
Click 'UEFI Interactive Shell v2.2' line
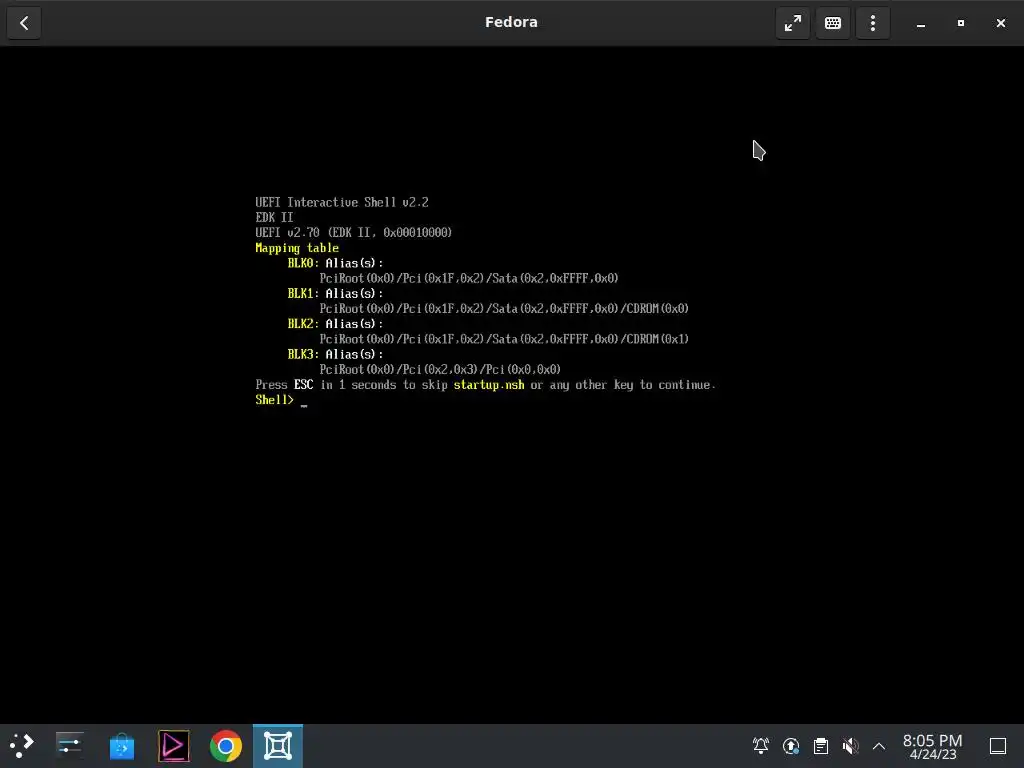pyautogui.click(x=342, y=202)
